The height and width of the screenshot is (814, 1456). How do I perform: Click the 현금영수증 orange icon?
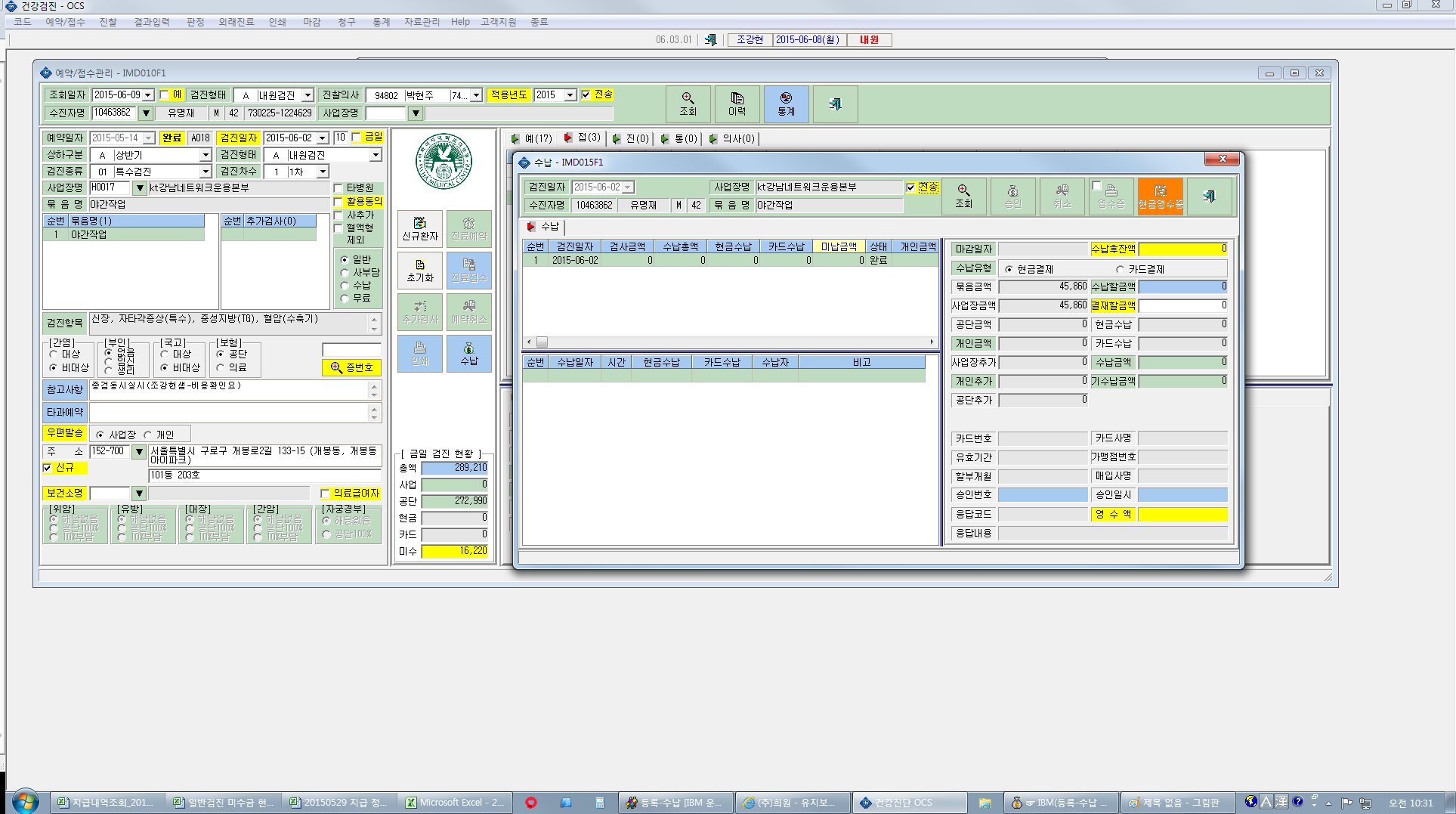coord(1161,197)
